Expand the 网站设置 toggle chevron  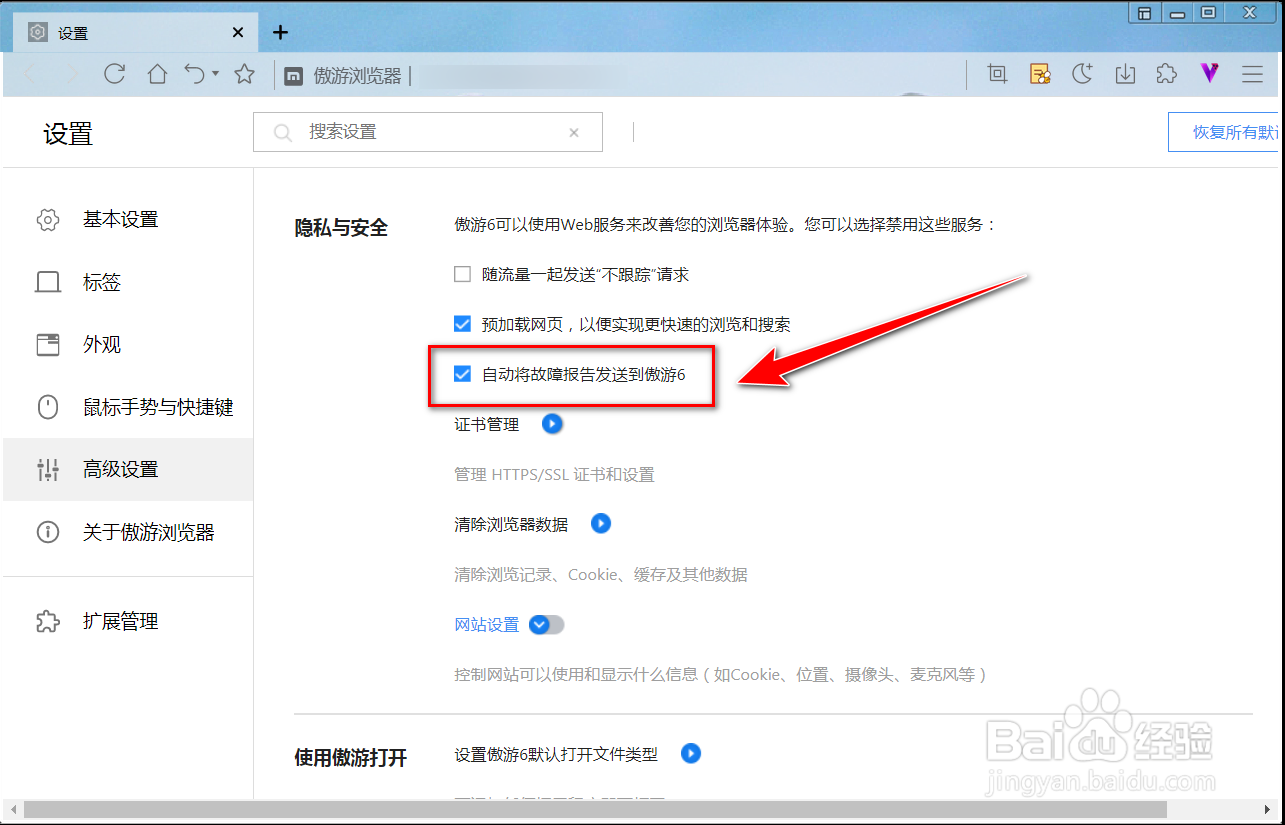546,624
